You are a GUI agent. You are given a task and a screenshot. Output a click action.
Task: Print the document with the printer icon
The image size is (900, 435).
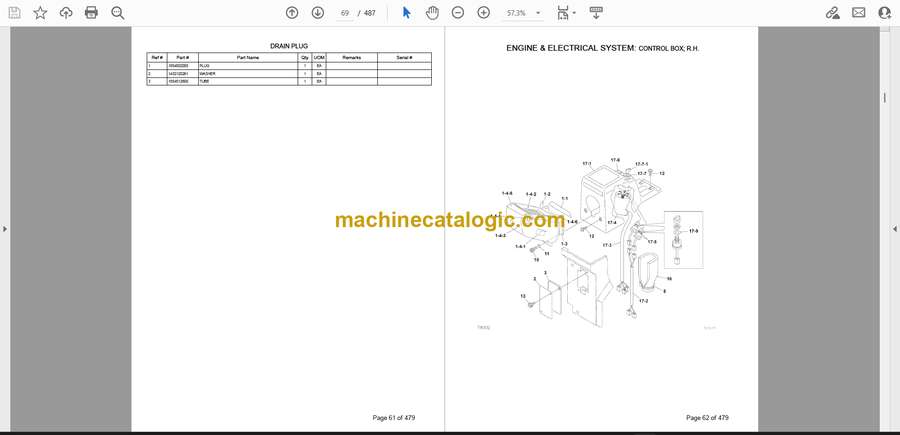pyautogui.click(x=91, y=13)
